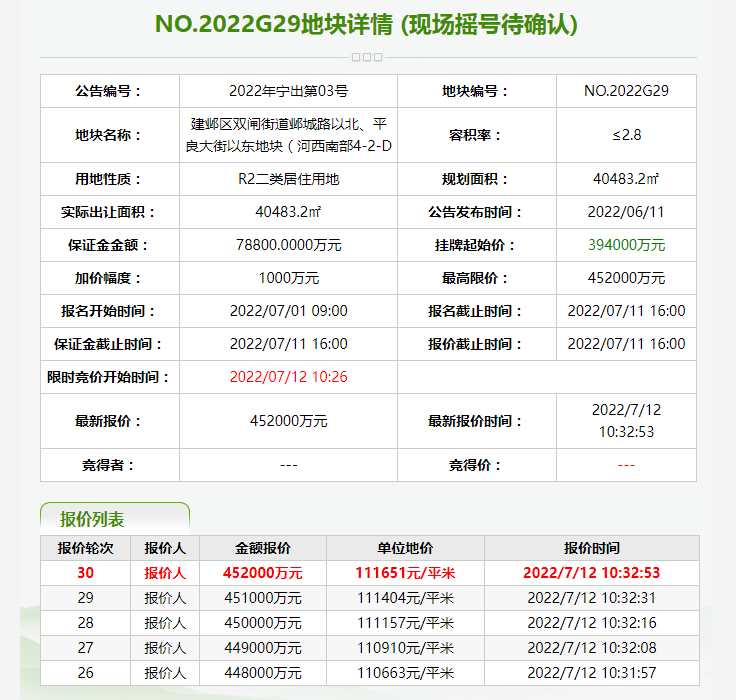
Task: Select the actual transfer area next to 实际出让面积
Action: click(x=289, y=212)
